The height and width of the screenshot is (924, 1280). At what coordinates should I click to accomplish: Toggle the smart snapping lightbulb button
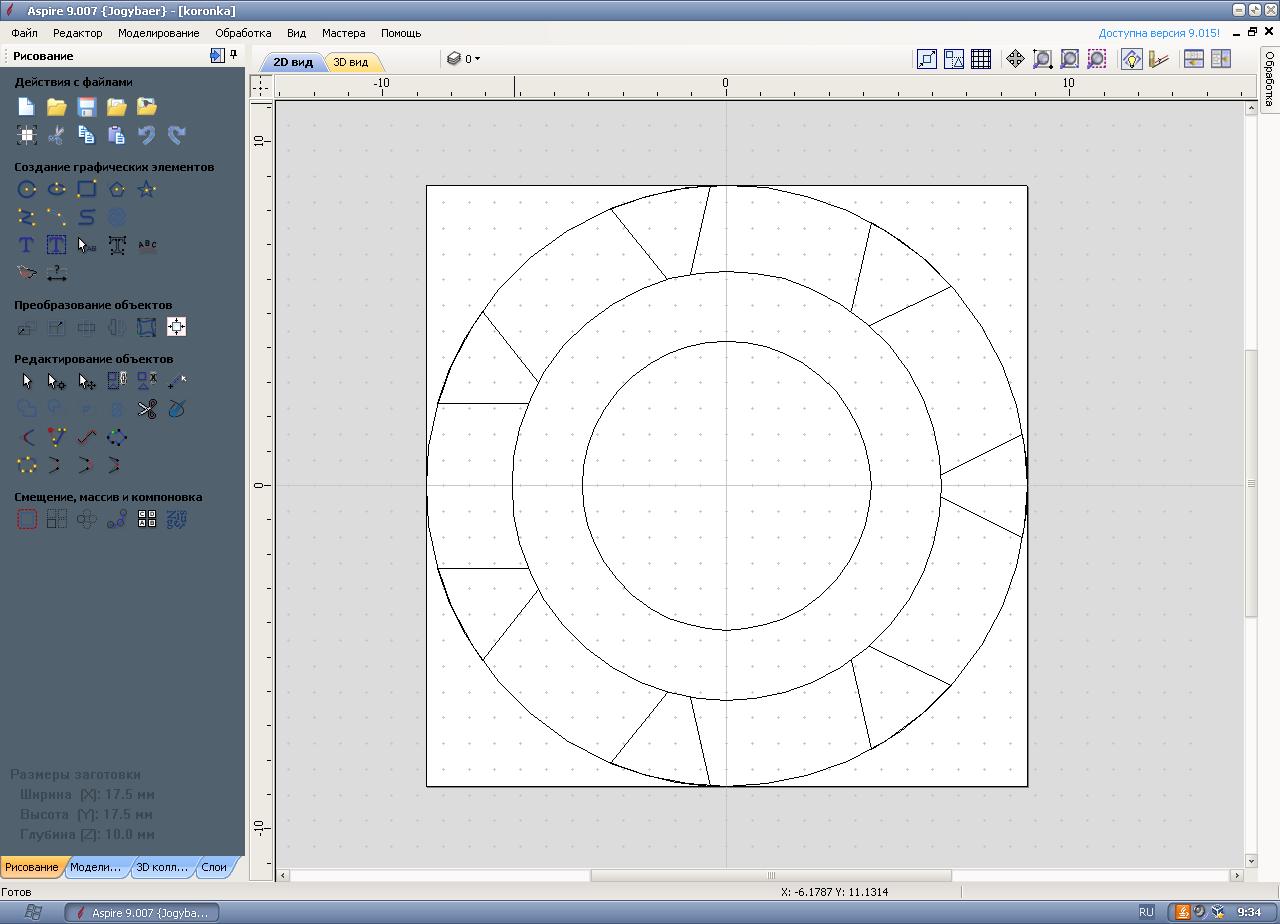1131,59
